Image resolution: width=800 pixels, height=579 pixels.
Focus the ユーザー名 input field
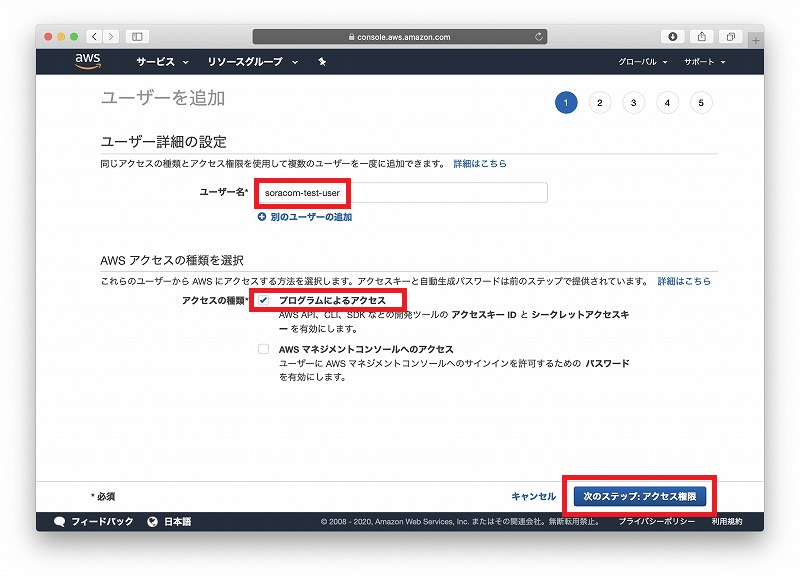[403, 193]
